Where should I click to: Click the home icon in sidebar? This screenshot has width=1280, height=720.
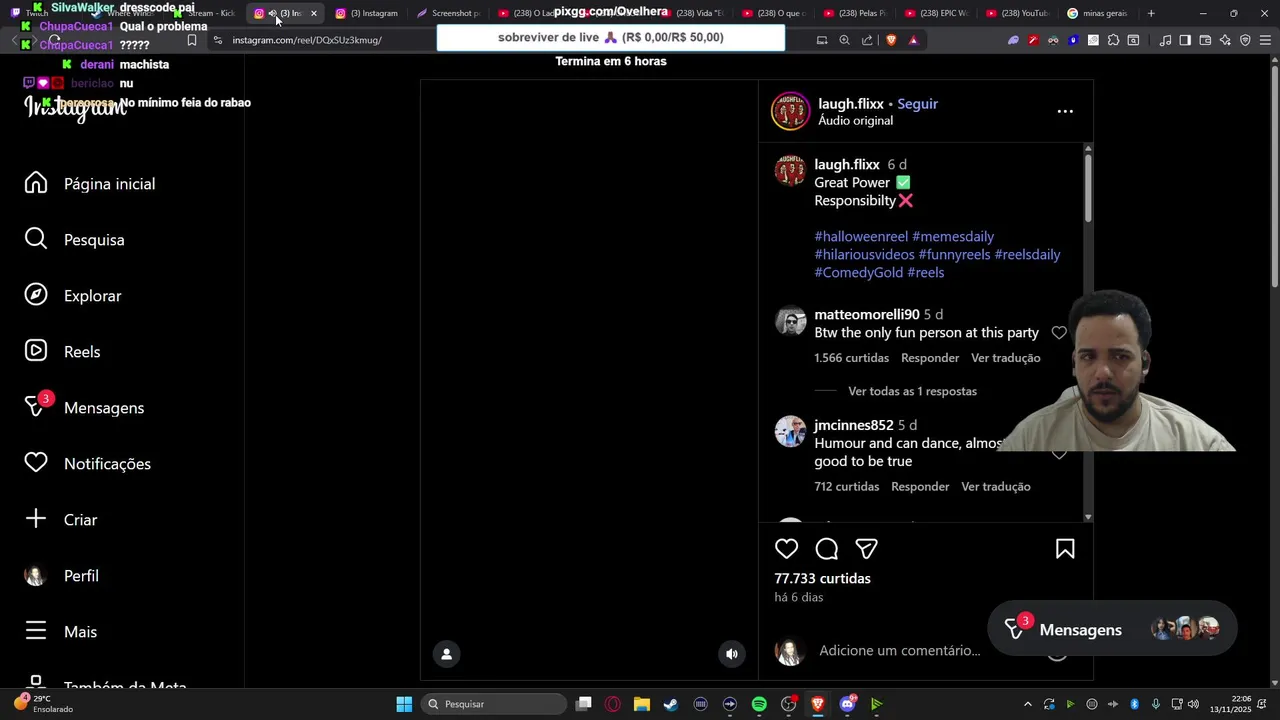click(x=36, y=183)
